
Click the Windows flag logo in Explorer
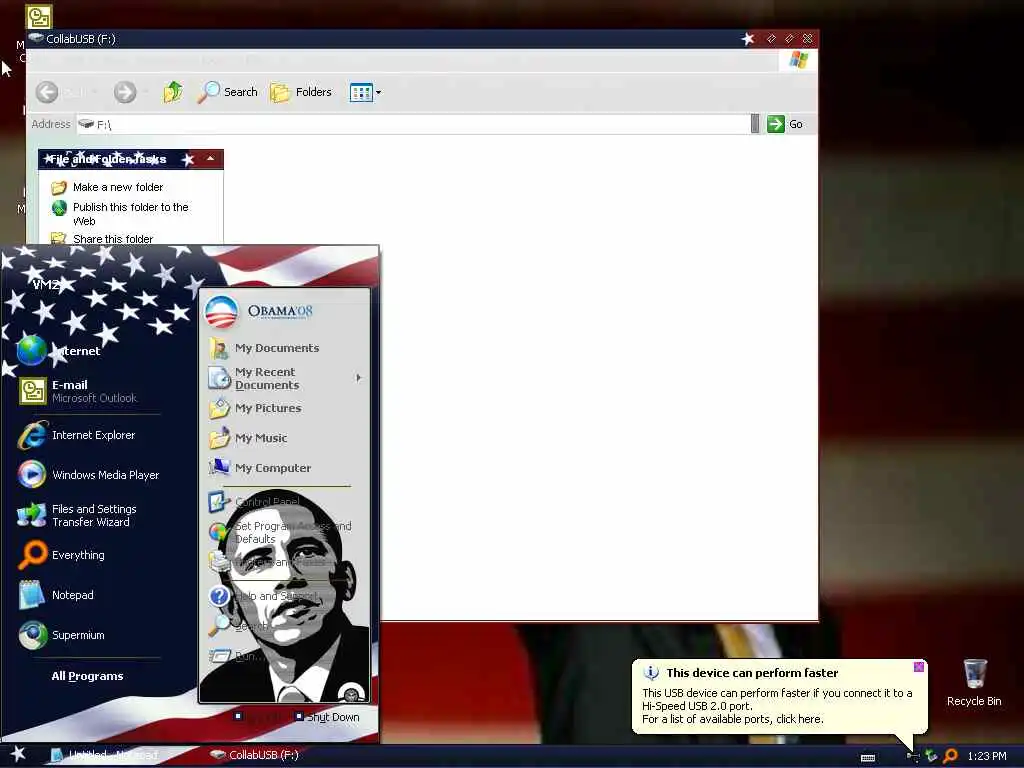pos(798,60)
